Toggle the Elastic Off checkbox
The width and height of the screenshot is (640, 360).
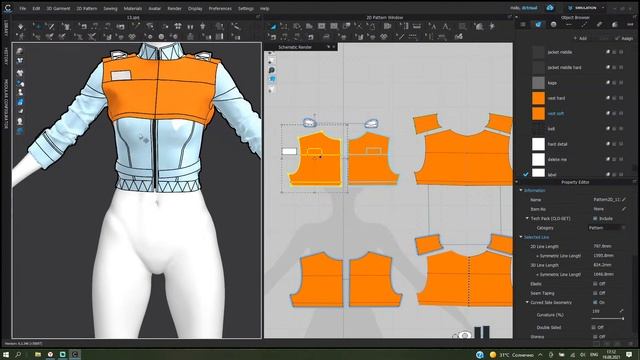pyautogui.click(x=595, y=284)
